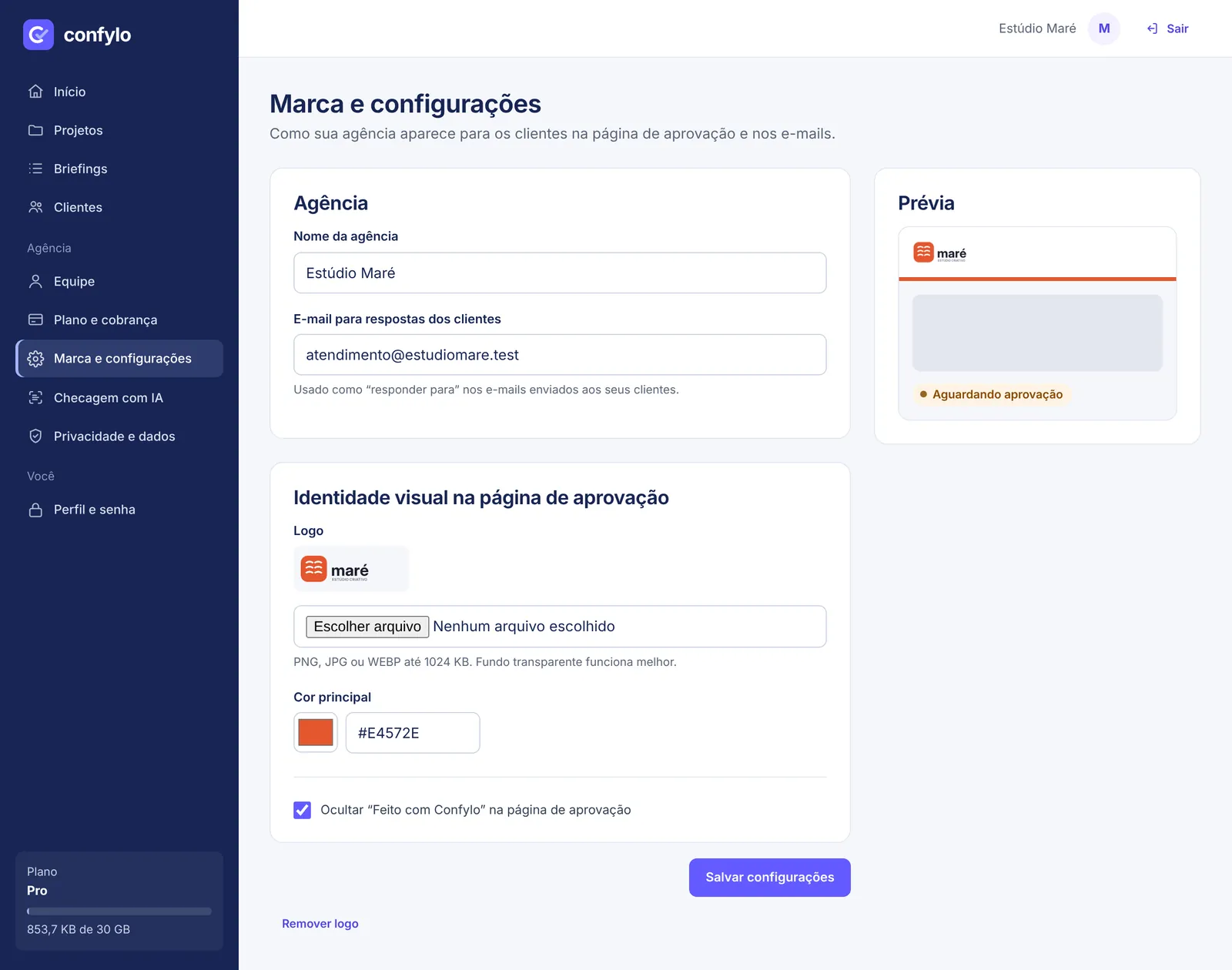Focus the E-mail para respostas field
The height and width of the screenshot is (970, 1232).
pyautogui.click(x=560, y=355)
